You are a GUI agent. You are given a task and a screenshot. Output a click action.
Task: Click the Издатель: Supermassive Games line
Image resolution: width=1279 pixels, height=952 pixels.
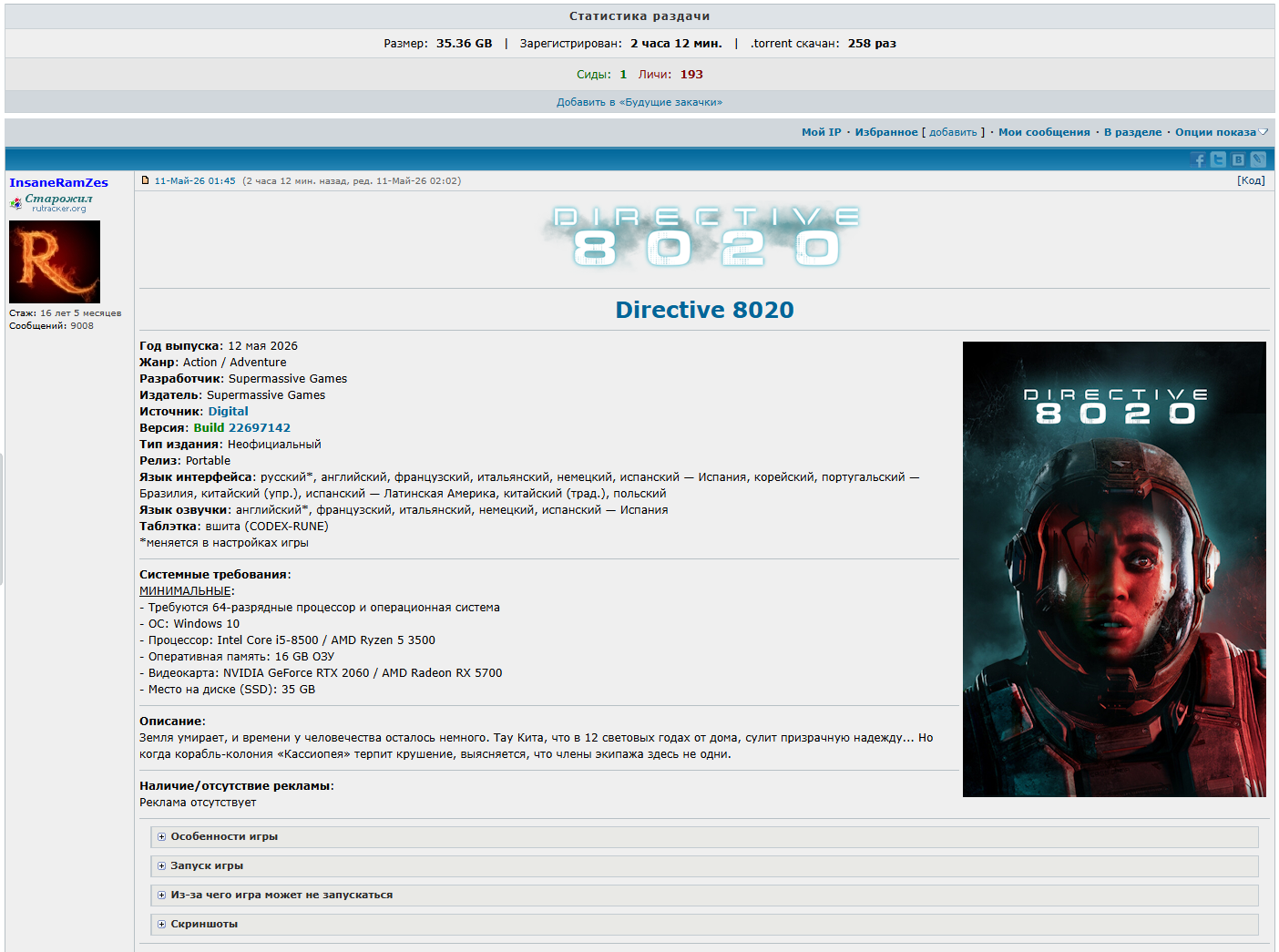(x=232, y=395)
